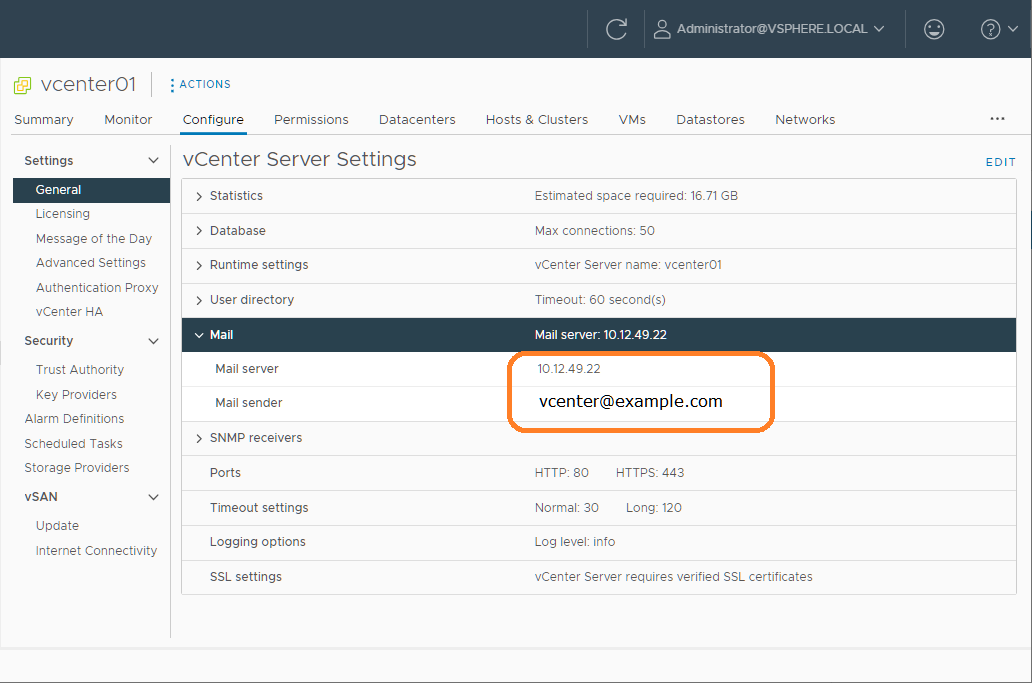Click the 'Normal: 30' timeout value
Image resolution: width=1032 pixels, height=683 pixels.
(566, 508)
